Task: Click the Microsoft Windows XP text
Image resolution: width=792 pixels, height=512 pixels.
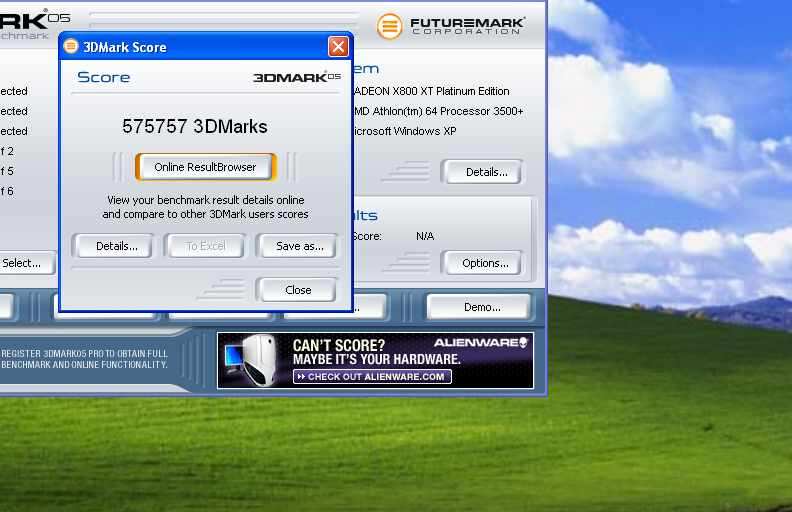Action: (x=405, y=131)
